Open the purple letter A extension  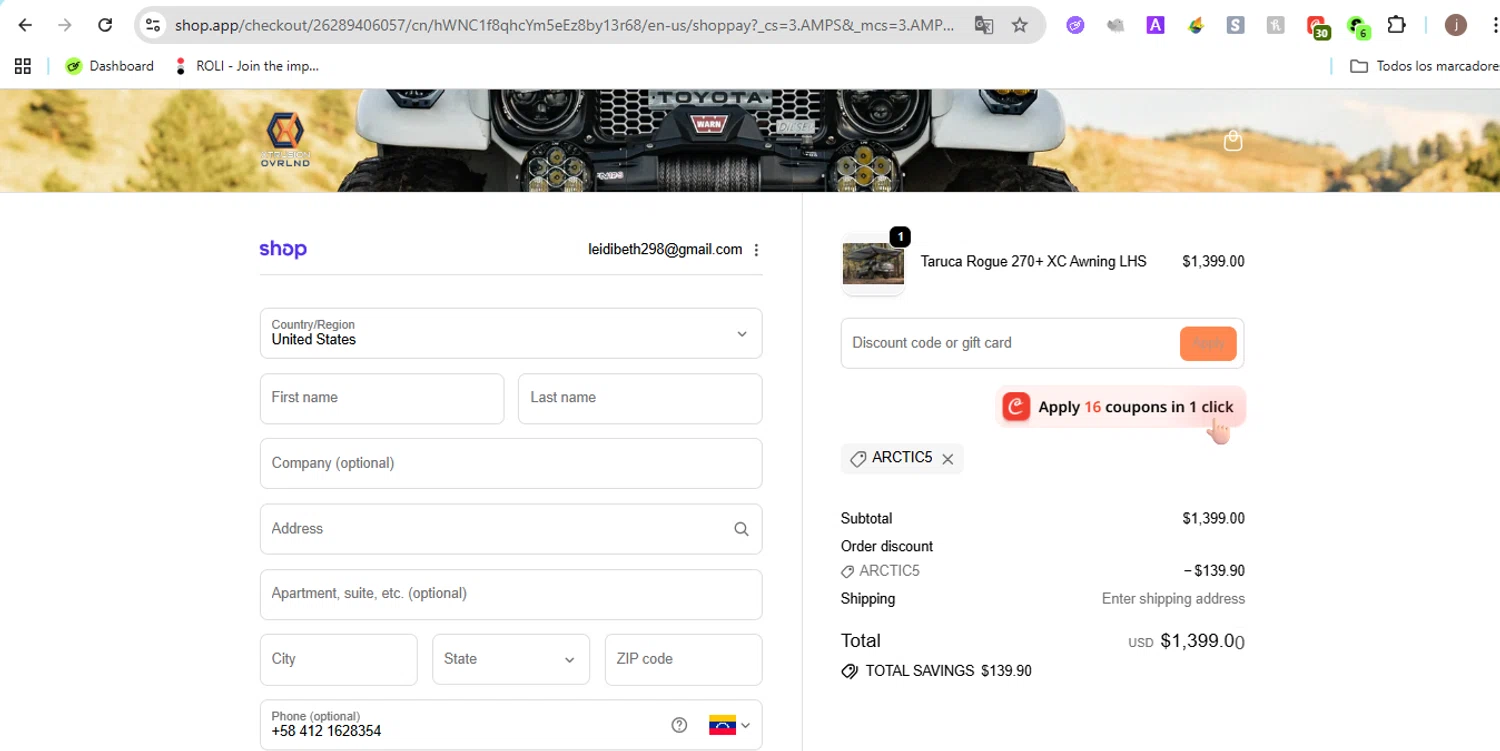pos(1155,25)
